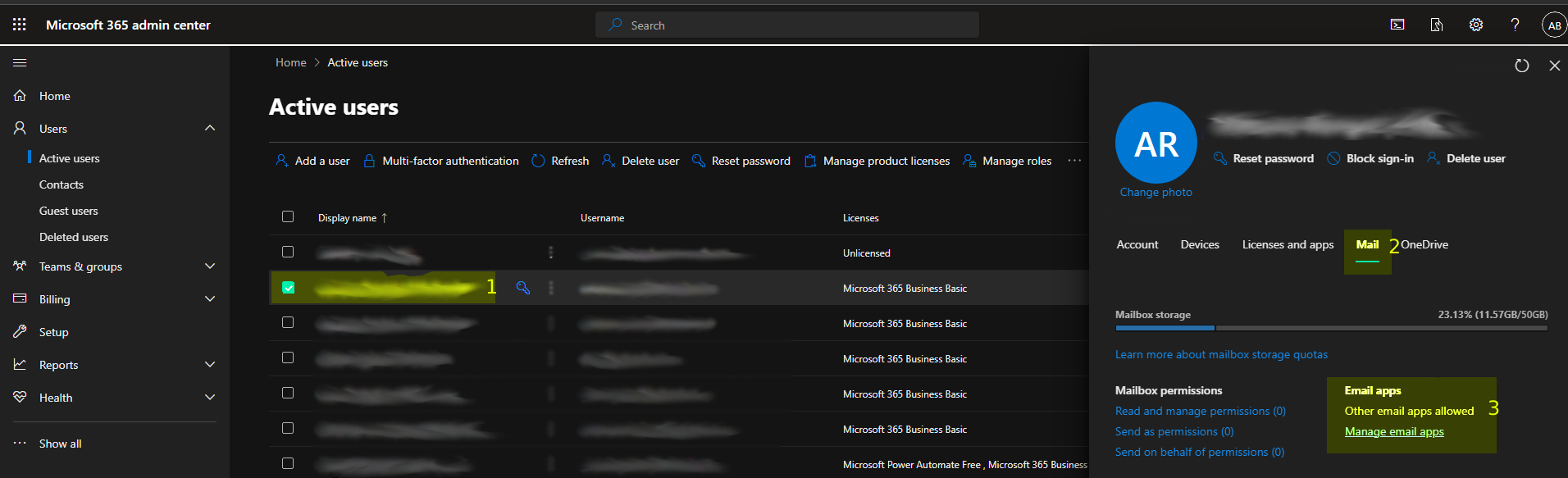
Task: Open Learn more about mailbox storage quotas
Action: 1221,354
